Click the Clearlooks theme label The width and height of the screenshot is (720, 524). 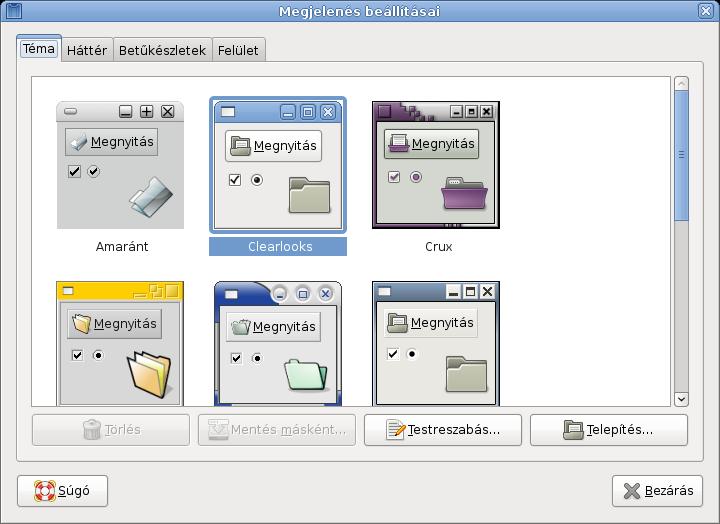[279, 247]
